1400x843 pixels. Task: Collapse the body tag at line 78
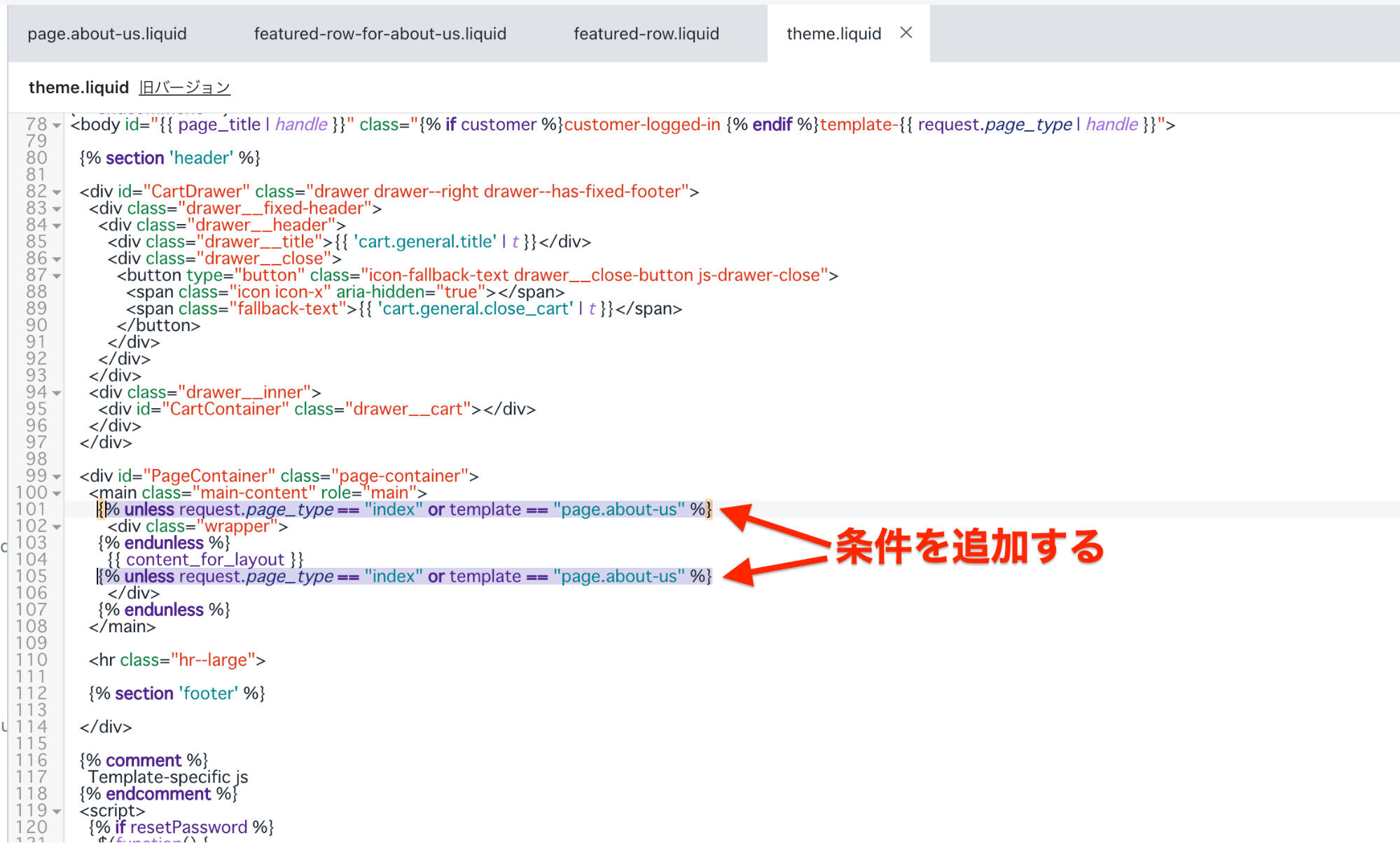[57, 126]
